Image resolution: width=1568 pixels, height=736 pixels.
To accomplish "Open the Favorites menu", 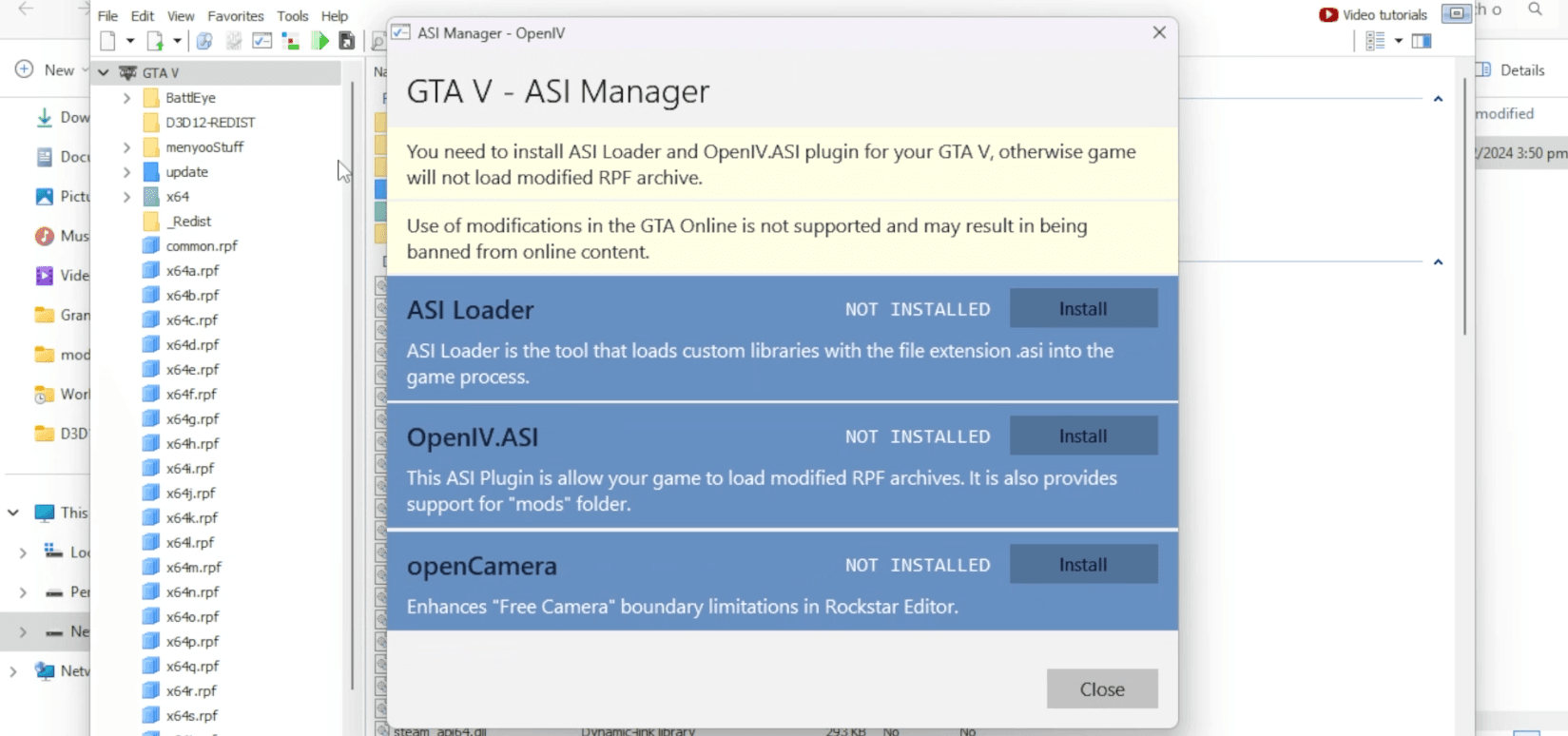I will pyautogui.click(x=236, y=16).
